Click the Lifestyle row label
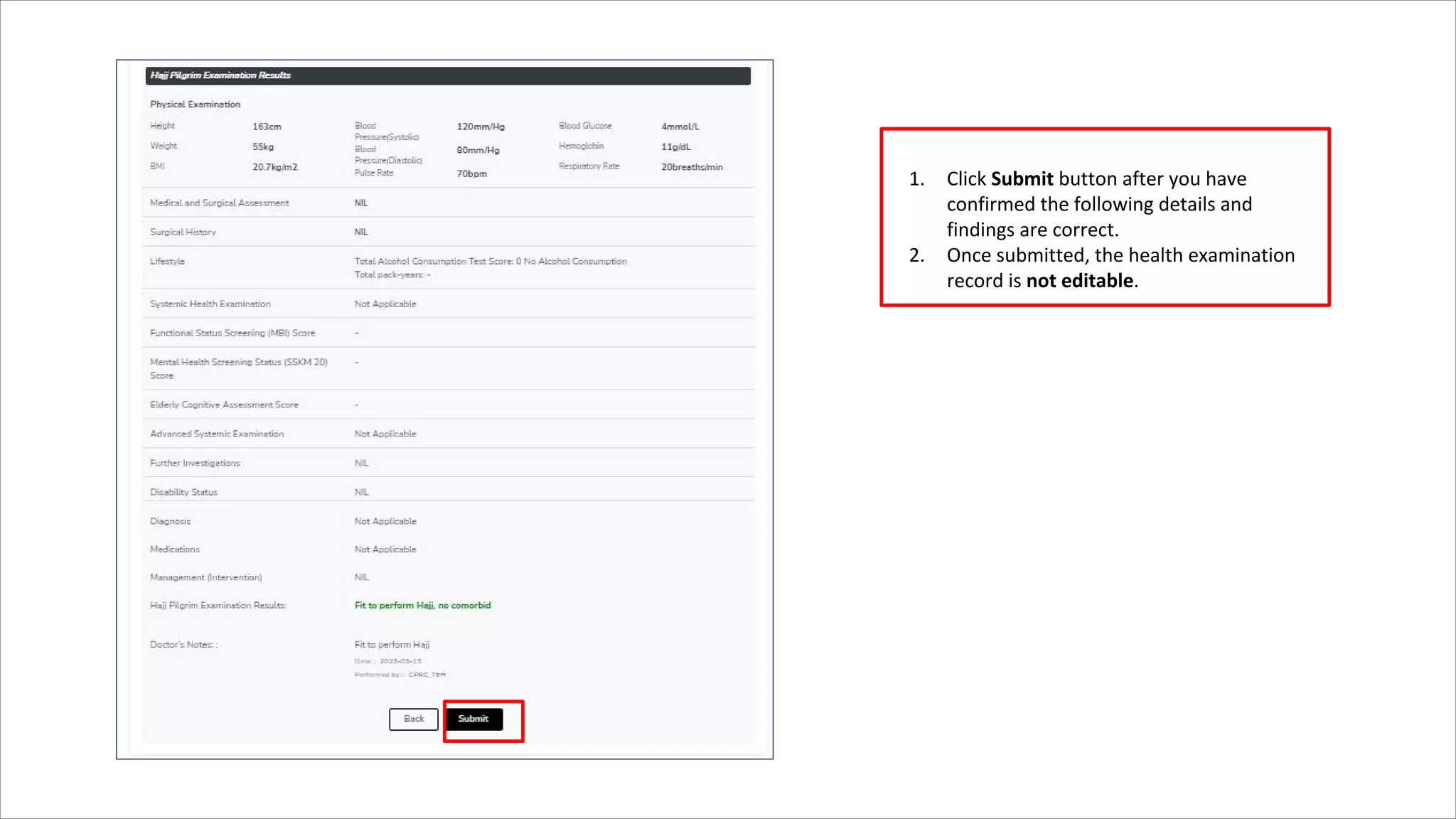The width and height of the screenshot is (1456, 819). [x=167, y=262]
